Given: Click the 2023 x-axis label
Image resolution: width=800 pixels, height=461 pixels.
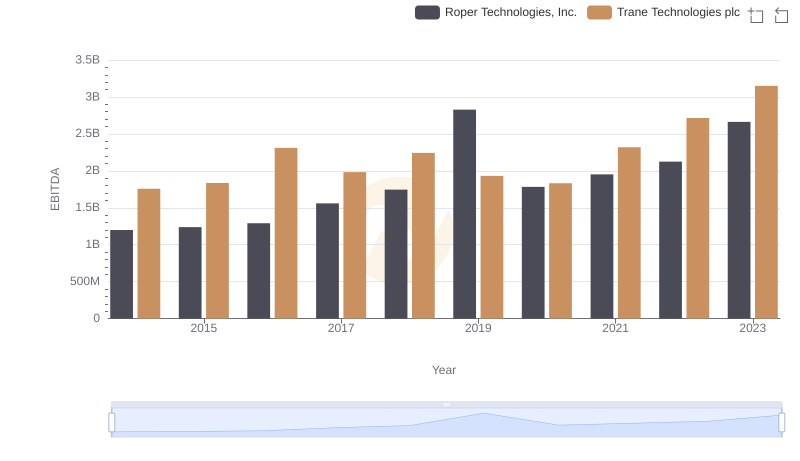Looking at the screenshot, I should (753, 328).
